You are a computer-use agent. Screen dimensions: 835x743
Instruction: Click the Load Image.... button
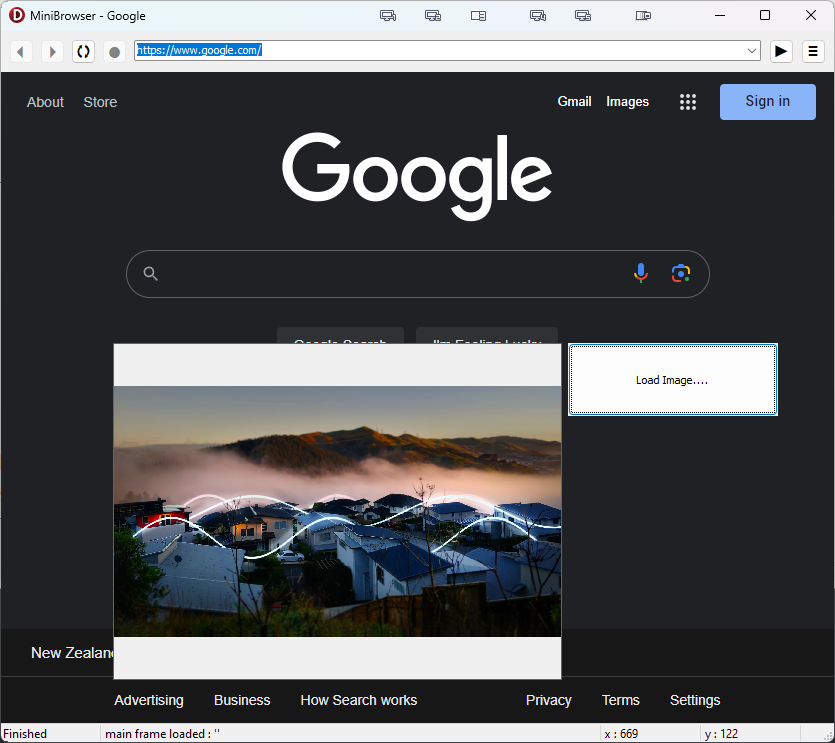(673, 380)
